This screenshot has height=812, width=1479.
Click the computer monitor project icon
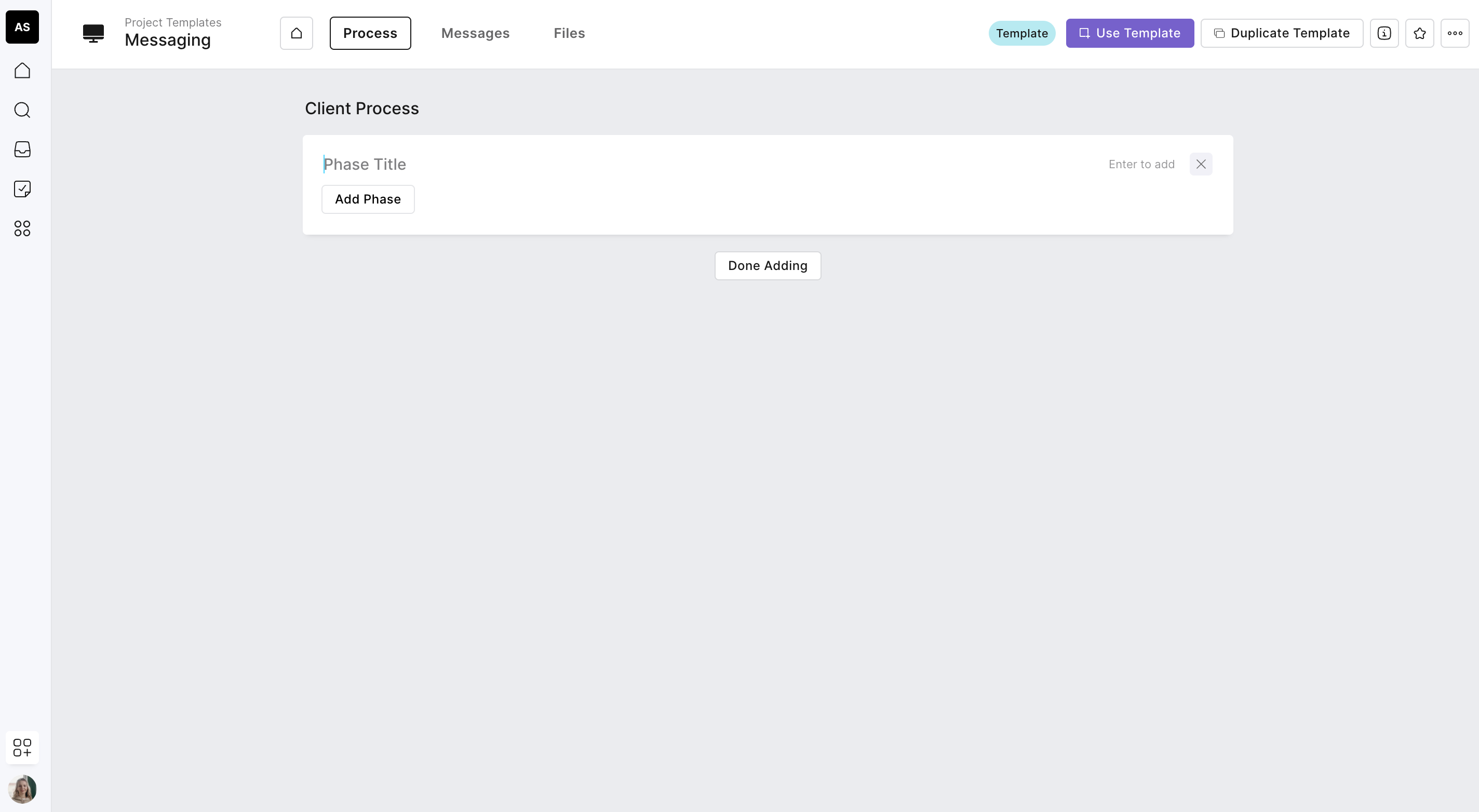(93, 33)
